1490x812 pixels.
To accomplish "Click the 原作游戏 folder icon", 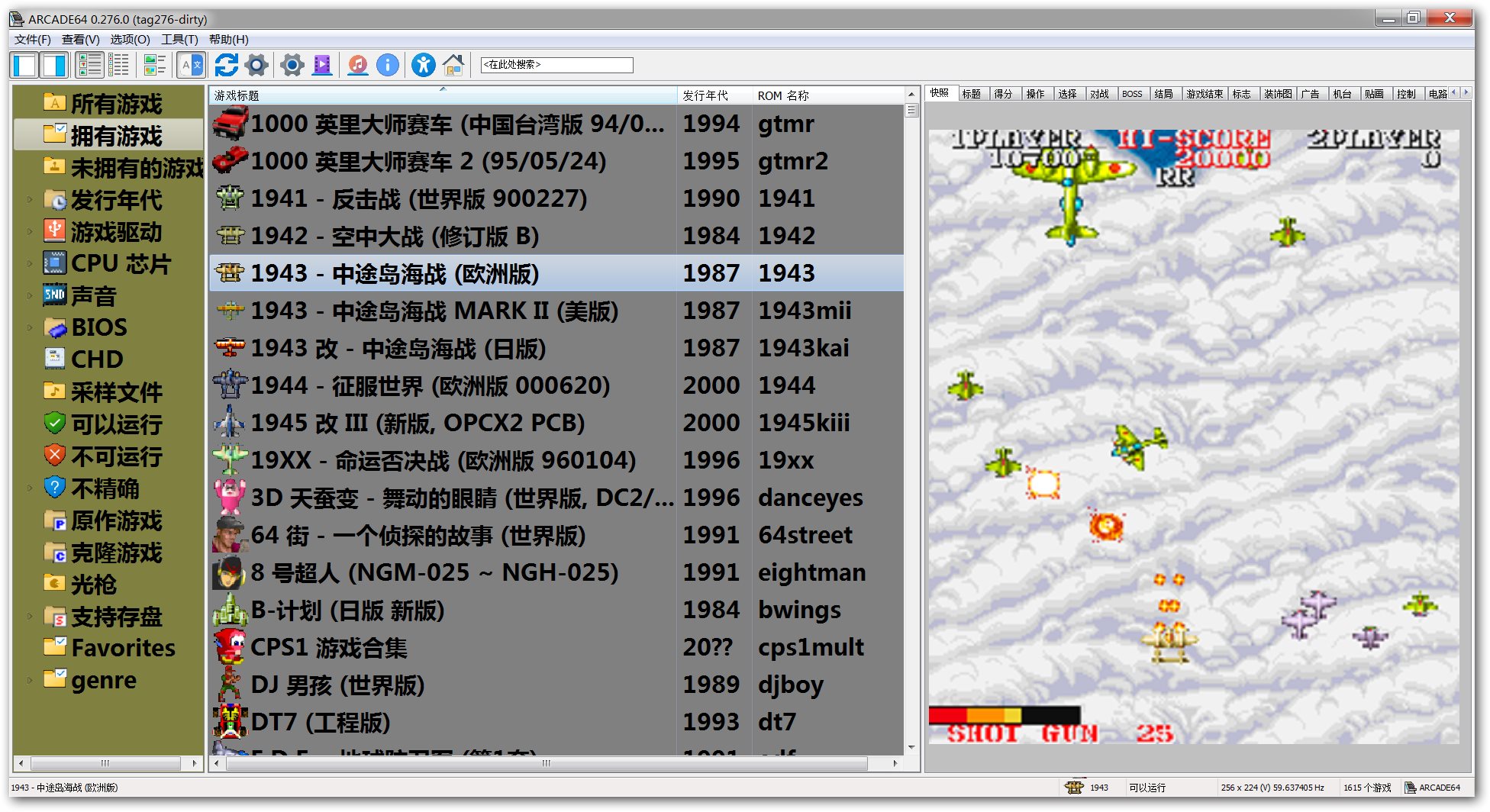I will (55, 520).
